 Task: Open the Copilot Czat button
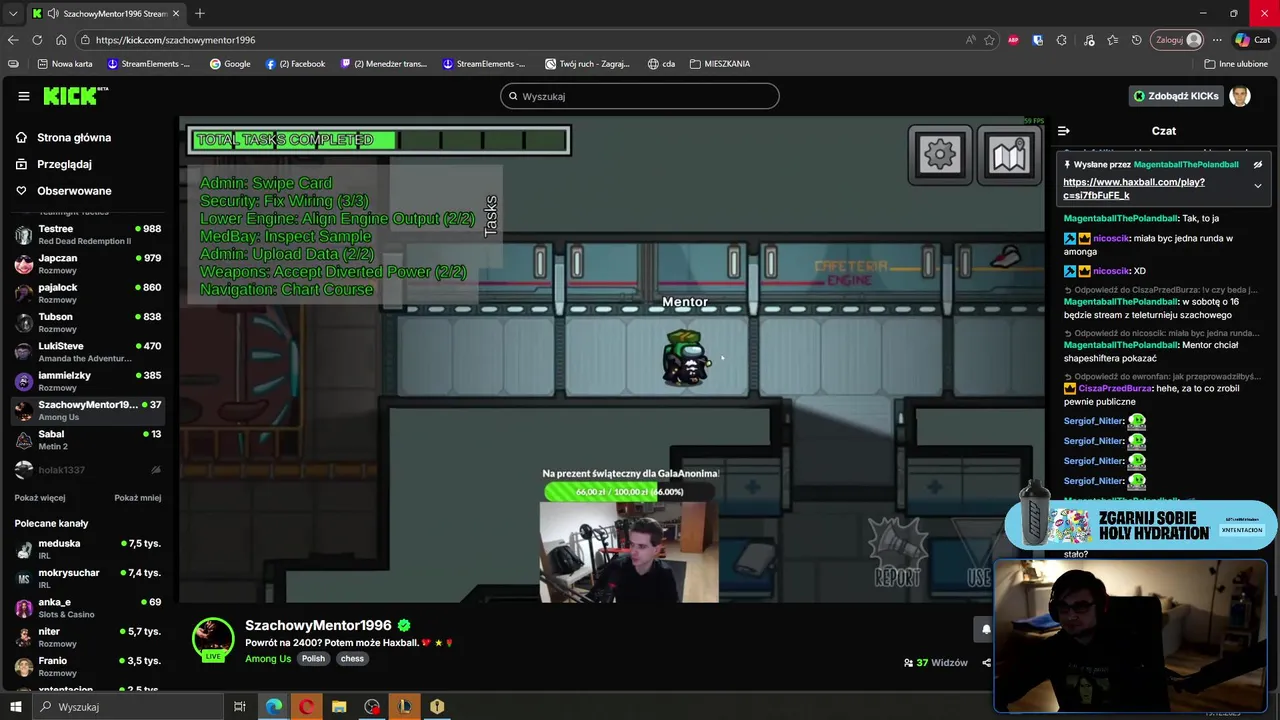(1254, 40)
